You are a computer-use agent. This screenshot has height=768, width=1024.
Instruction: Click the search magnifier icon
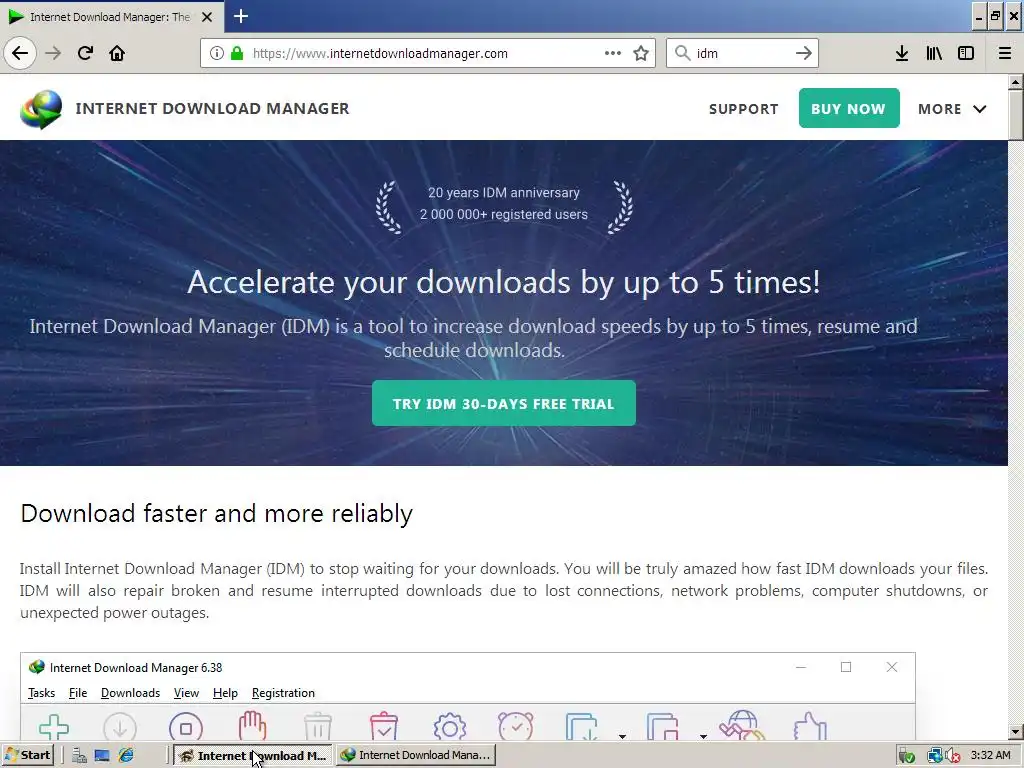tap(682, 53)
